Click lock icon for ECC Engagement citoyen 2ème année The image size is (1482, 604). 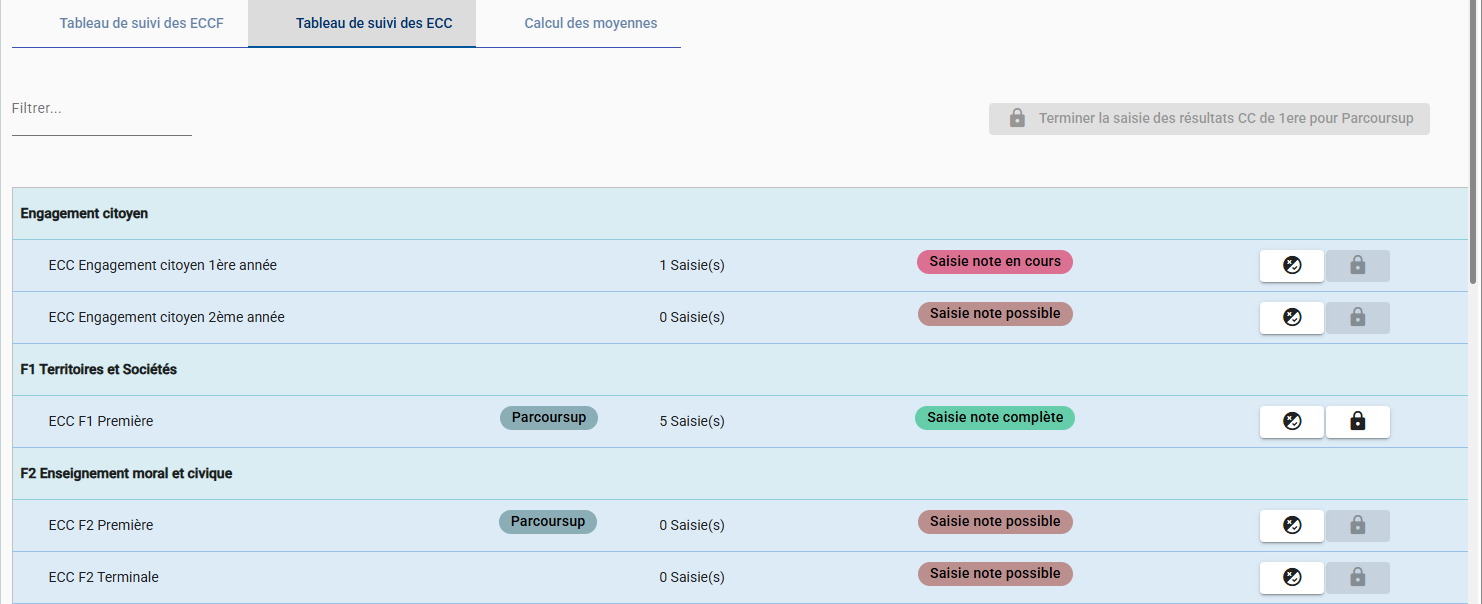tap(1358, 318)
